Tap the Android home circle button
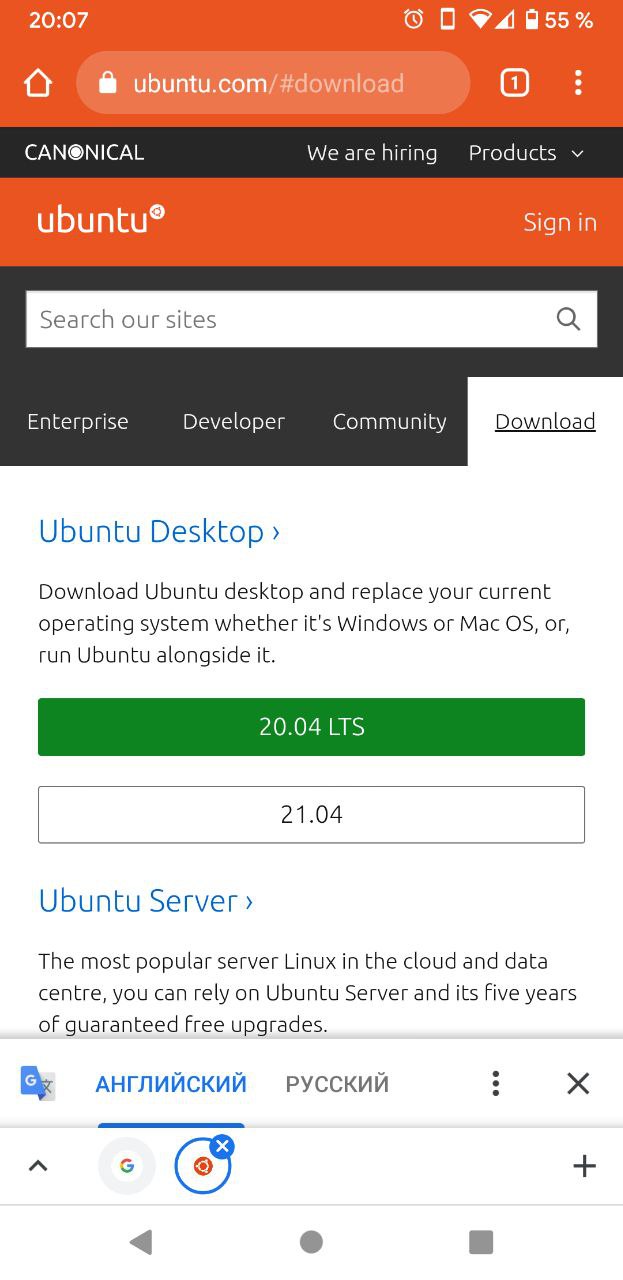 tap(311, 1242)
